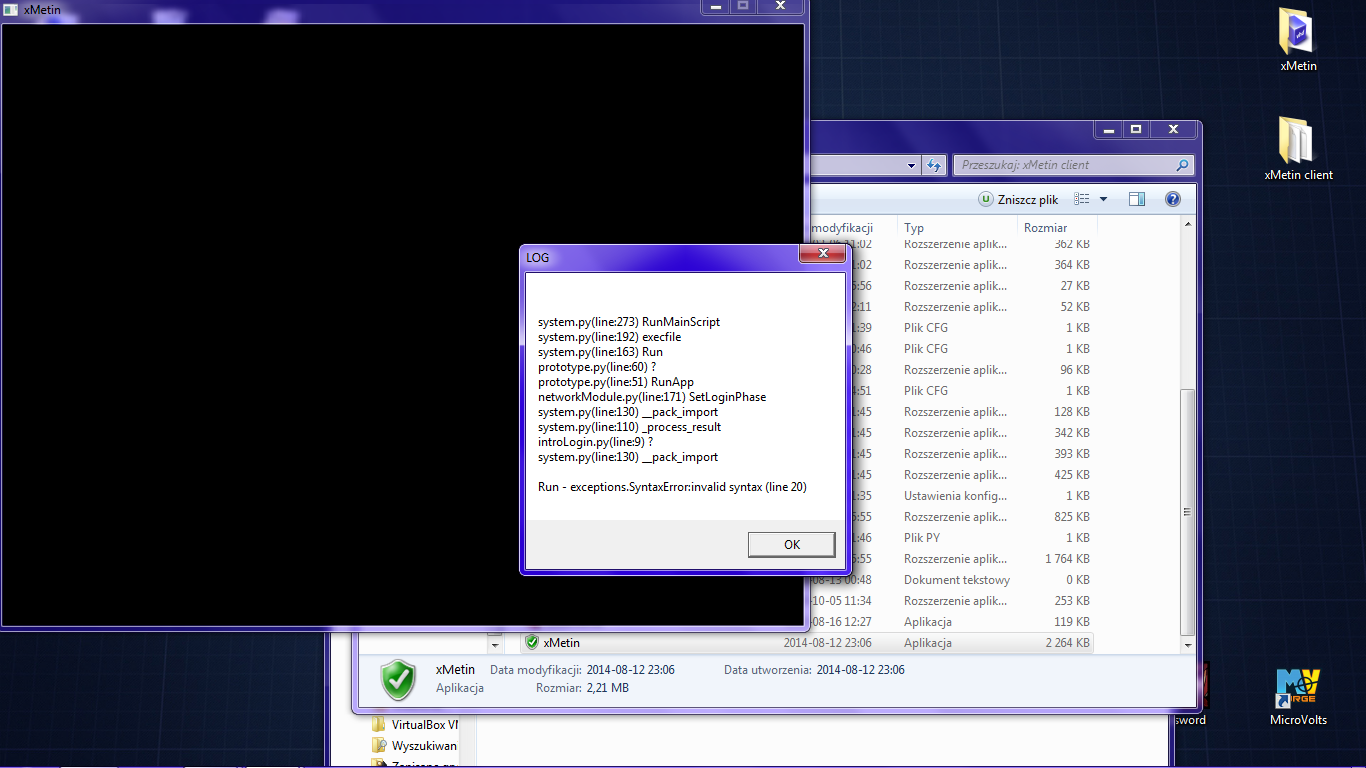Click the Wyszukiwan search folder icon
Image resolution: width=1366 pixels, height=768 pixels.
[x=379, y=746]
